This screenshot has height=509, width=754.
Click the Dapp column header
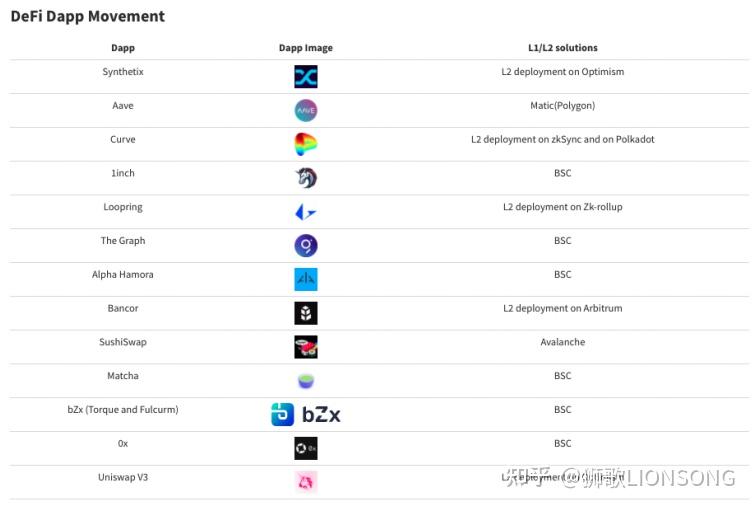[123, 48]
